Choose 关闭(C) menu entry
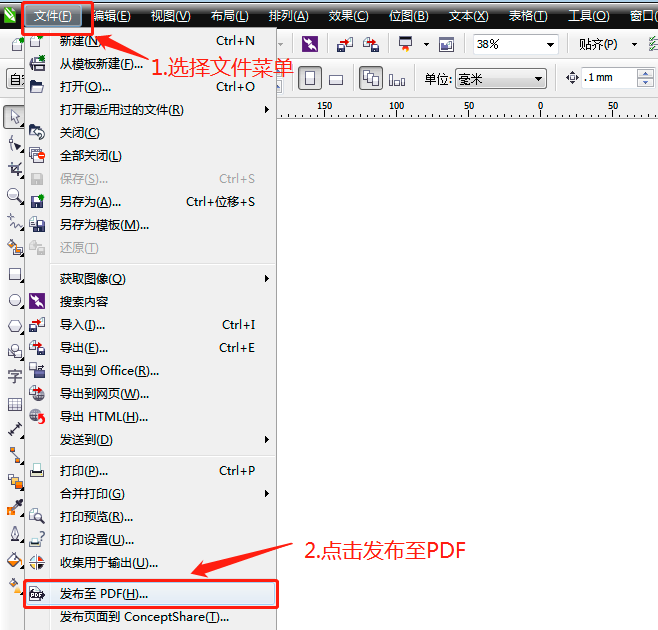 tap(151, 133)
